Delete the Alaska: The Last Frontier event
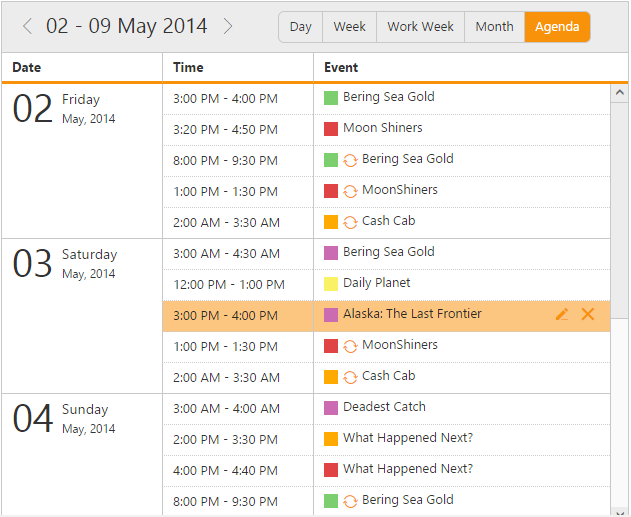This screenshot has width=631, height=517. click(588, 315)
